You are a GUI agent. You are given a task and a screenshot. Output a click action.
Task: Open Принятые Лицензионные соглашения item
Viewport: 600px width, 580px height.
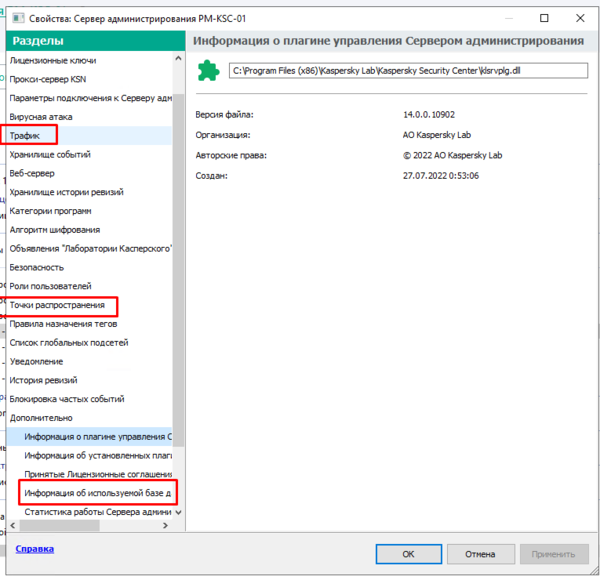tap(98, 474)
